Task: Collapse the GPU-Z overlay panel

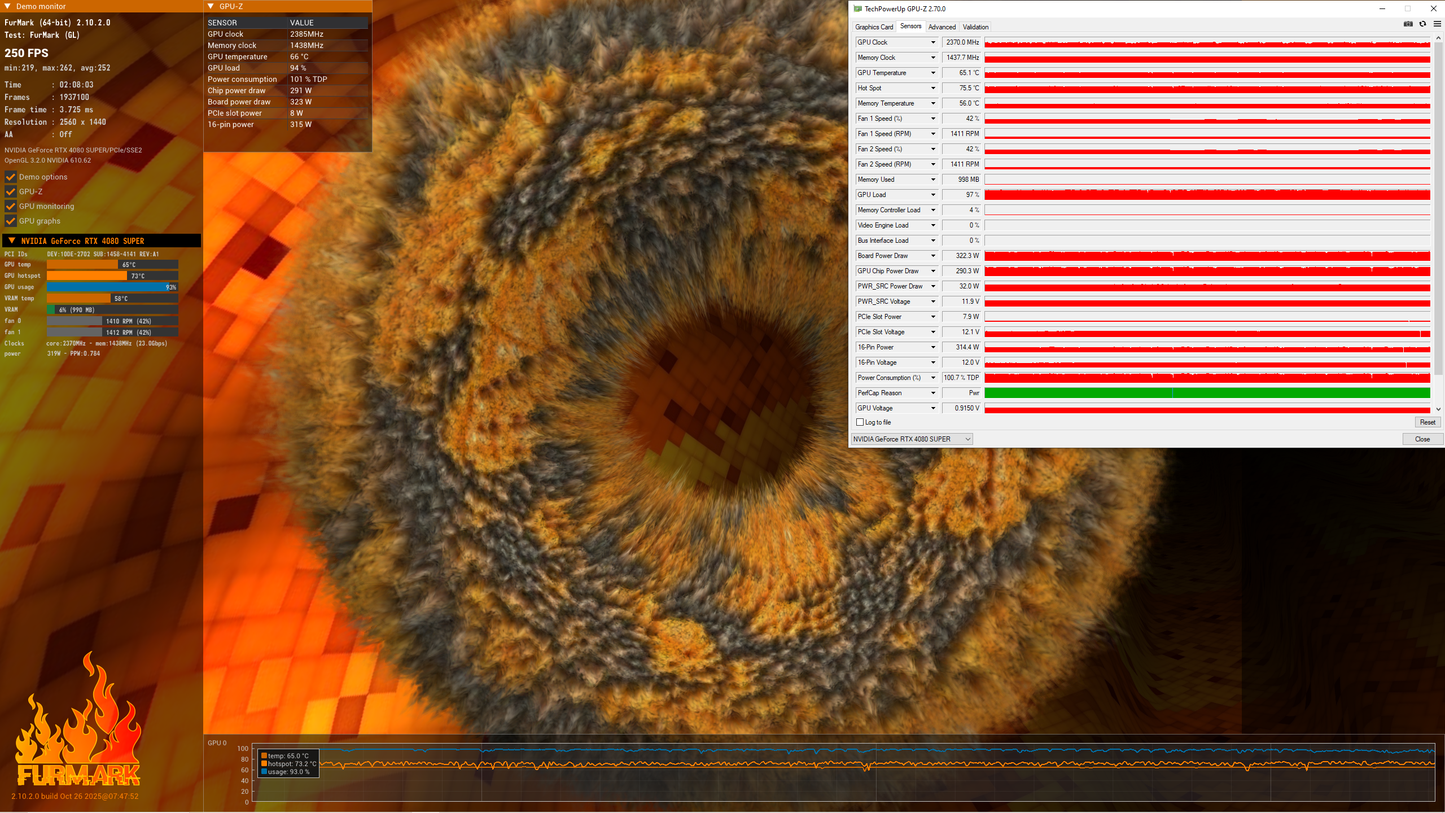Action: (x=211, y=6)
